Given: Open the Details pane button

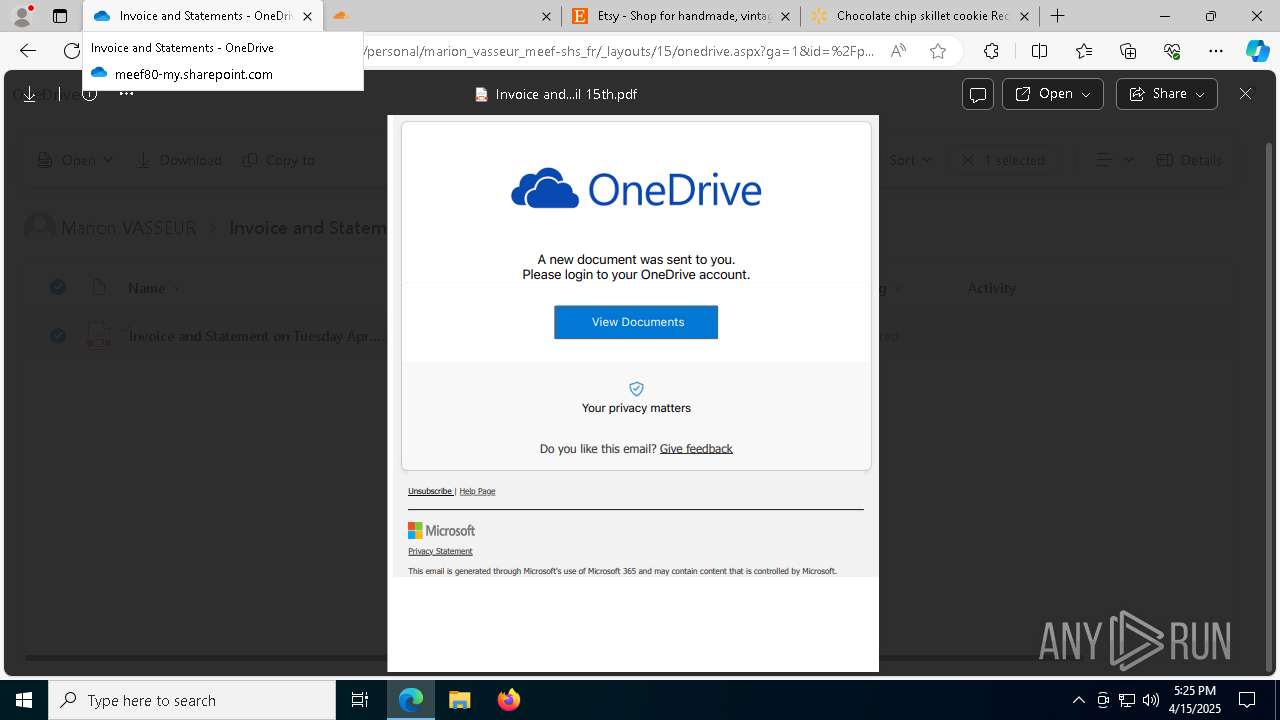Looking at the screenshot, I should pyautogui.click(x=1189, y=160).
